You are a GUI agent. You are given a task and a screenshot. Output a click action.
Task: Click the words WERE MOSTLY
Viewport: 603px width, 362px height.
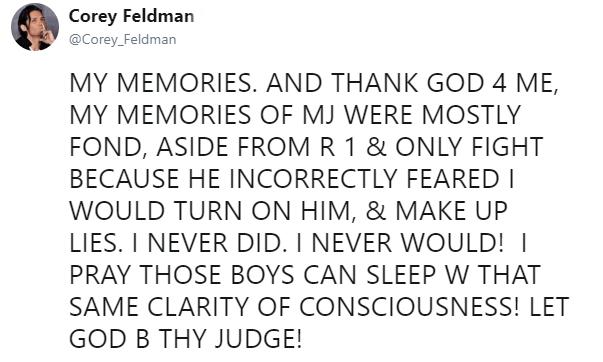click(x=432, y=115)
